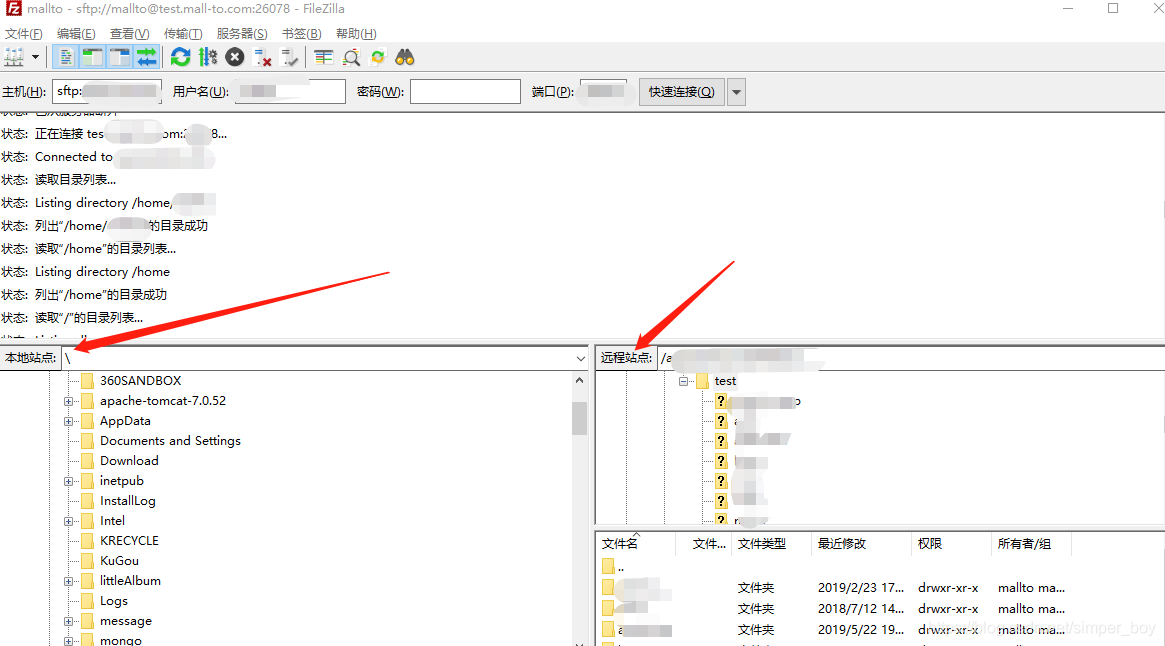Sort remote files by 权限 column
Viewport: 1165px width, 646px height.
click(x=951, y=544)
